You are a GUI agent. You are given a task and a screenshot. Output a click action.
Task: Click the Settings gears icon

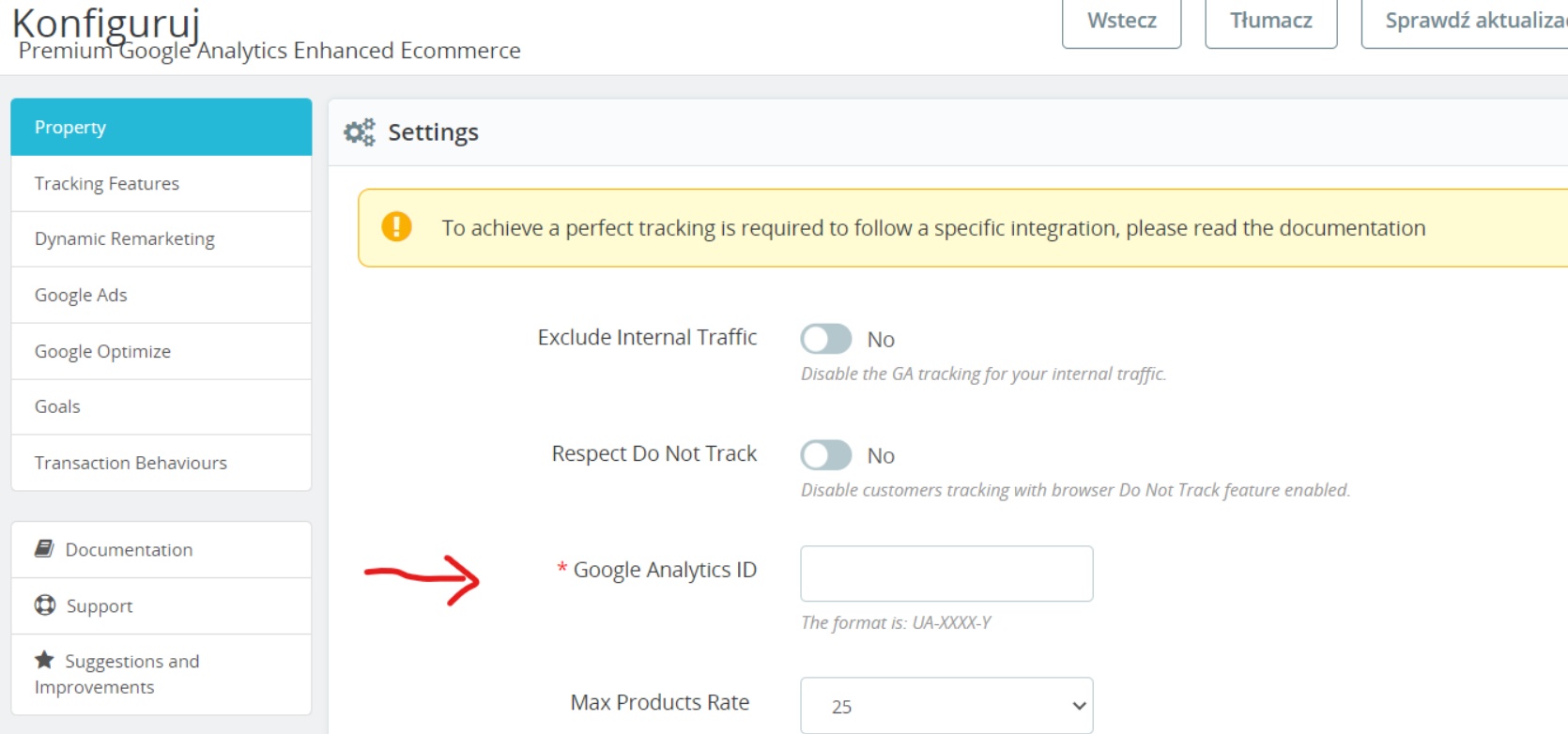(x=359, y=132)
